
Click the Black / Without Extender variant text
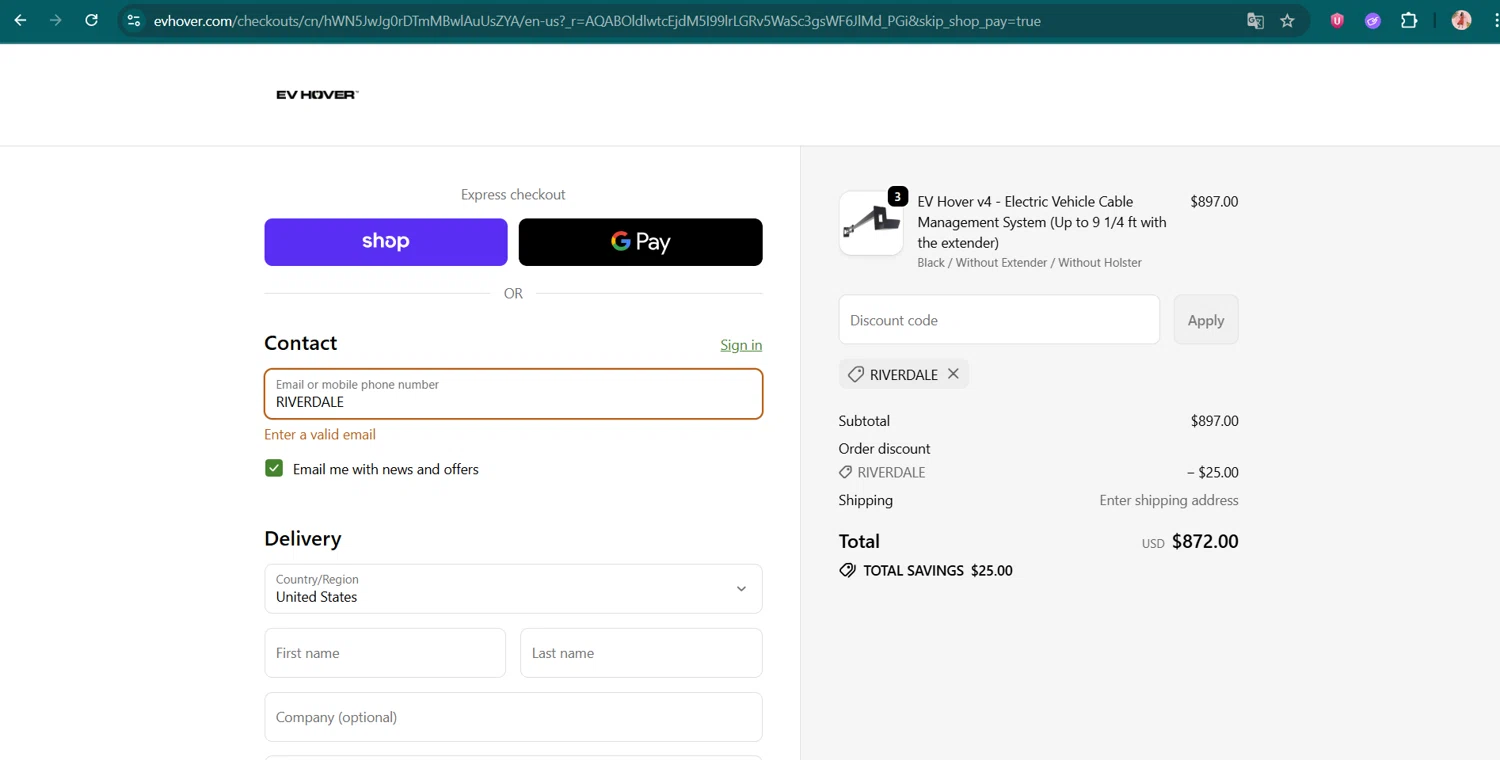1029,263
